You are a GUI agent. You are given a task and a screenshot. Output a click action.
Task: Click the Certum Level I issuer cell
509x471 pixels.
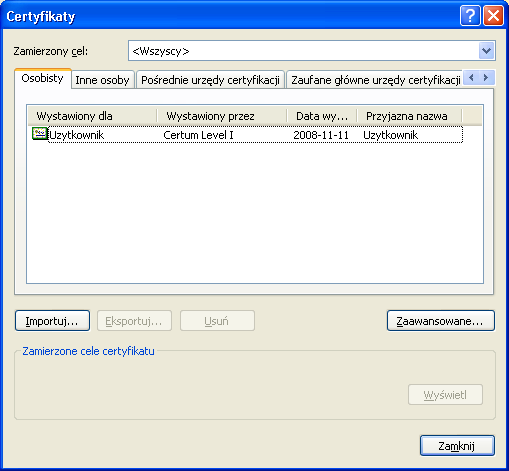[x=199, y=135]
